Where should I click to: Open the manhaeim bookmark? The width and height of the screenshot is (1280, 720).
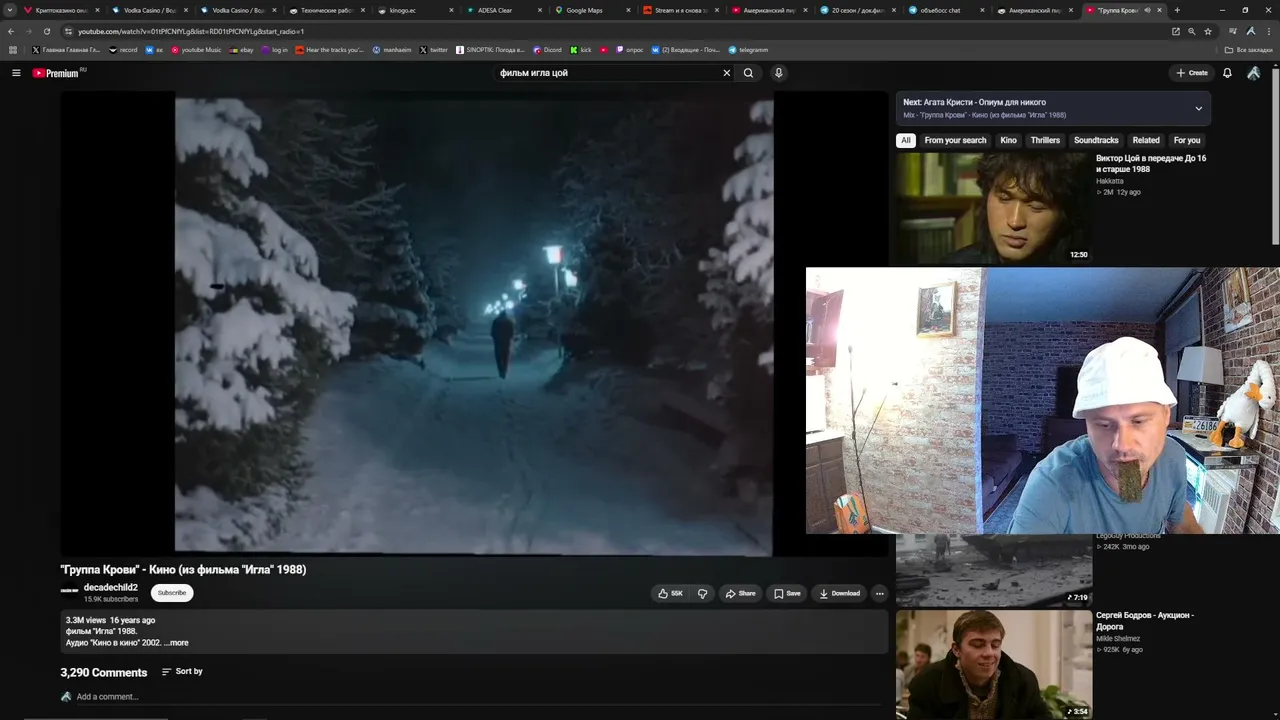[x=391, y=50]
